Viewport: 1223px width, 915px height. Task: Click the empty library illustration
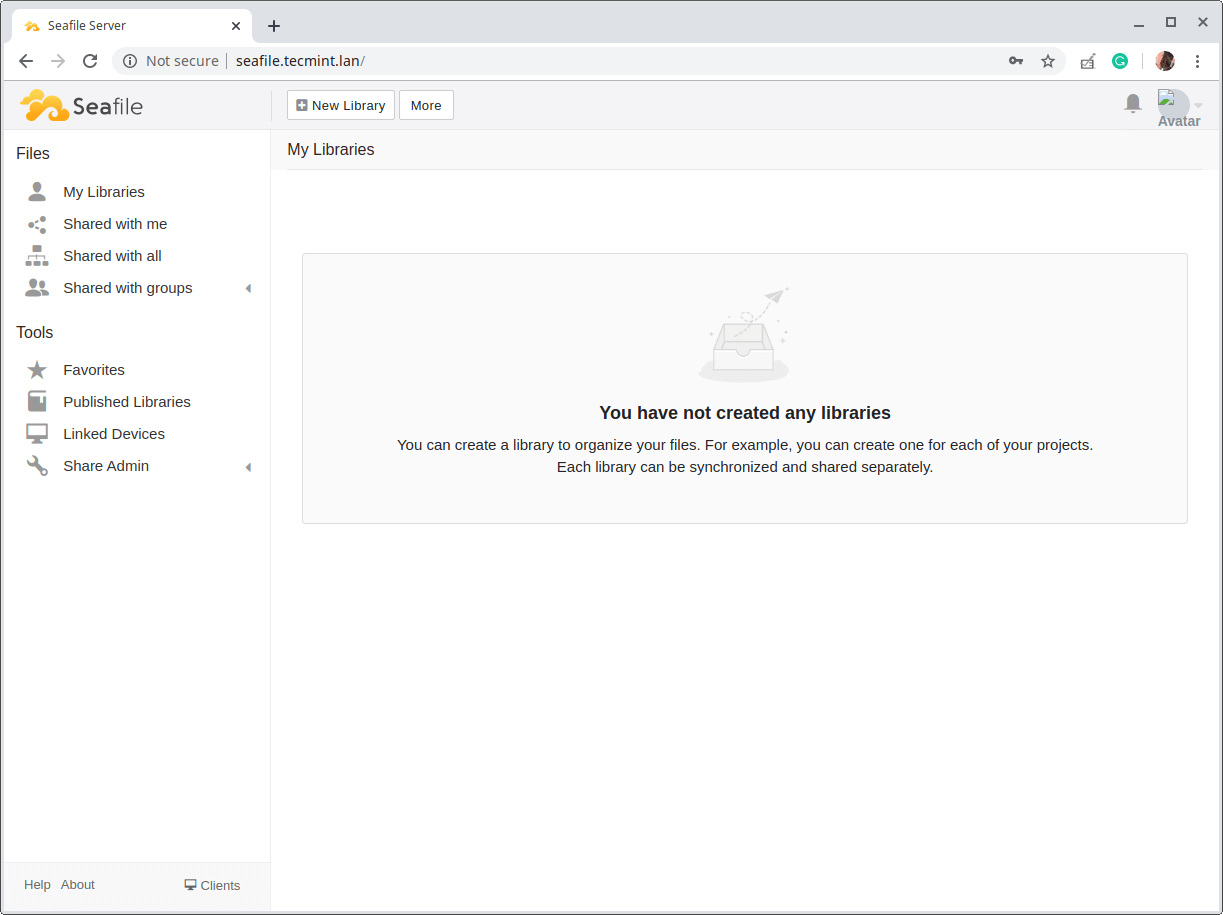coord(746,334)
